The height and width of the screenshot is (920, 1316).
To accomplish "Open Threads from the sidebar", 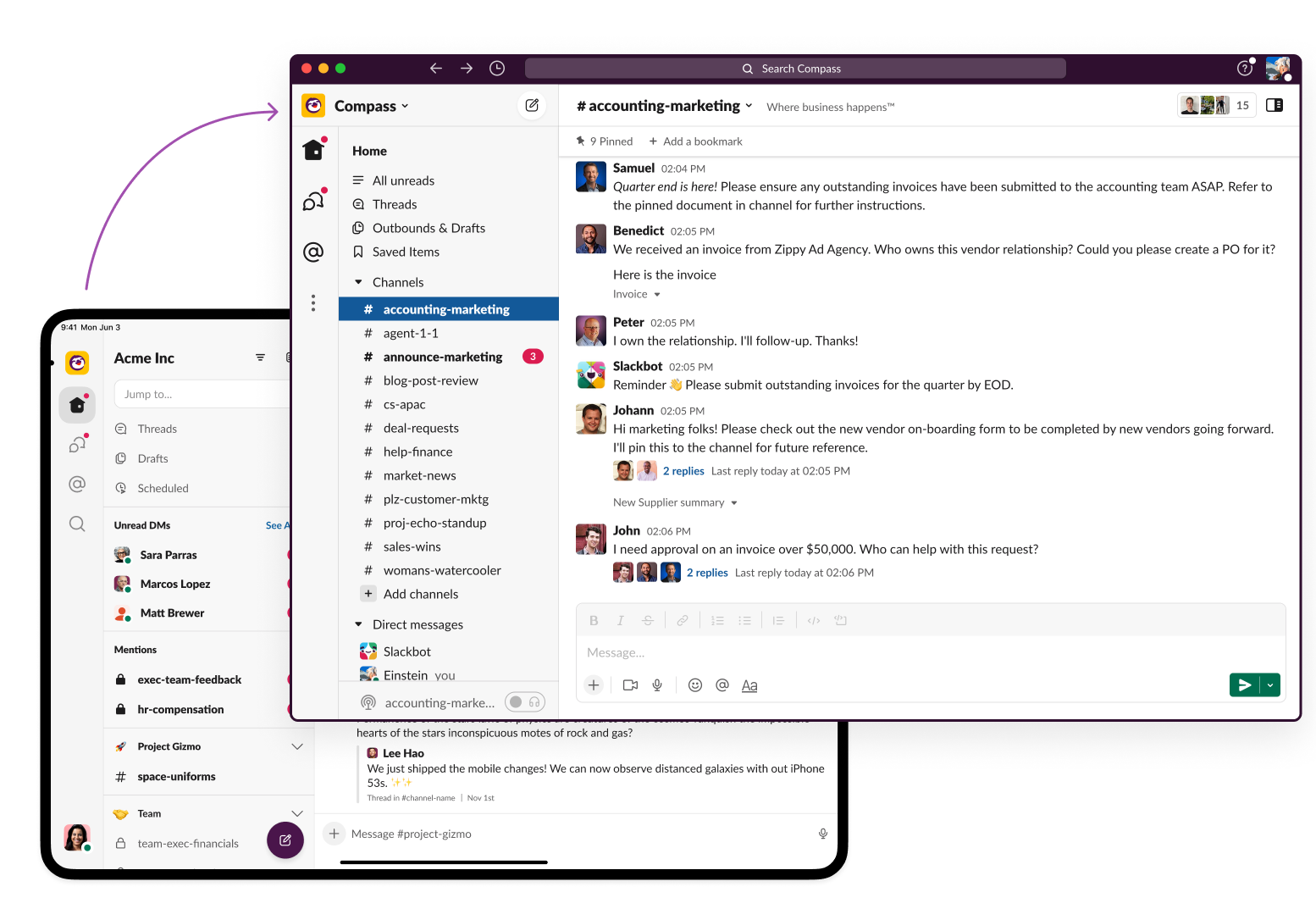I will point(395,204).
